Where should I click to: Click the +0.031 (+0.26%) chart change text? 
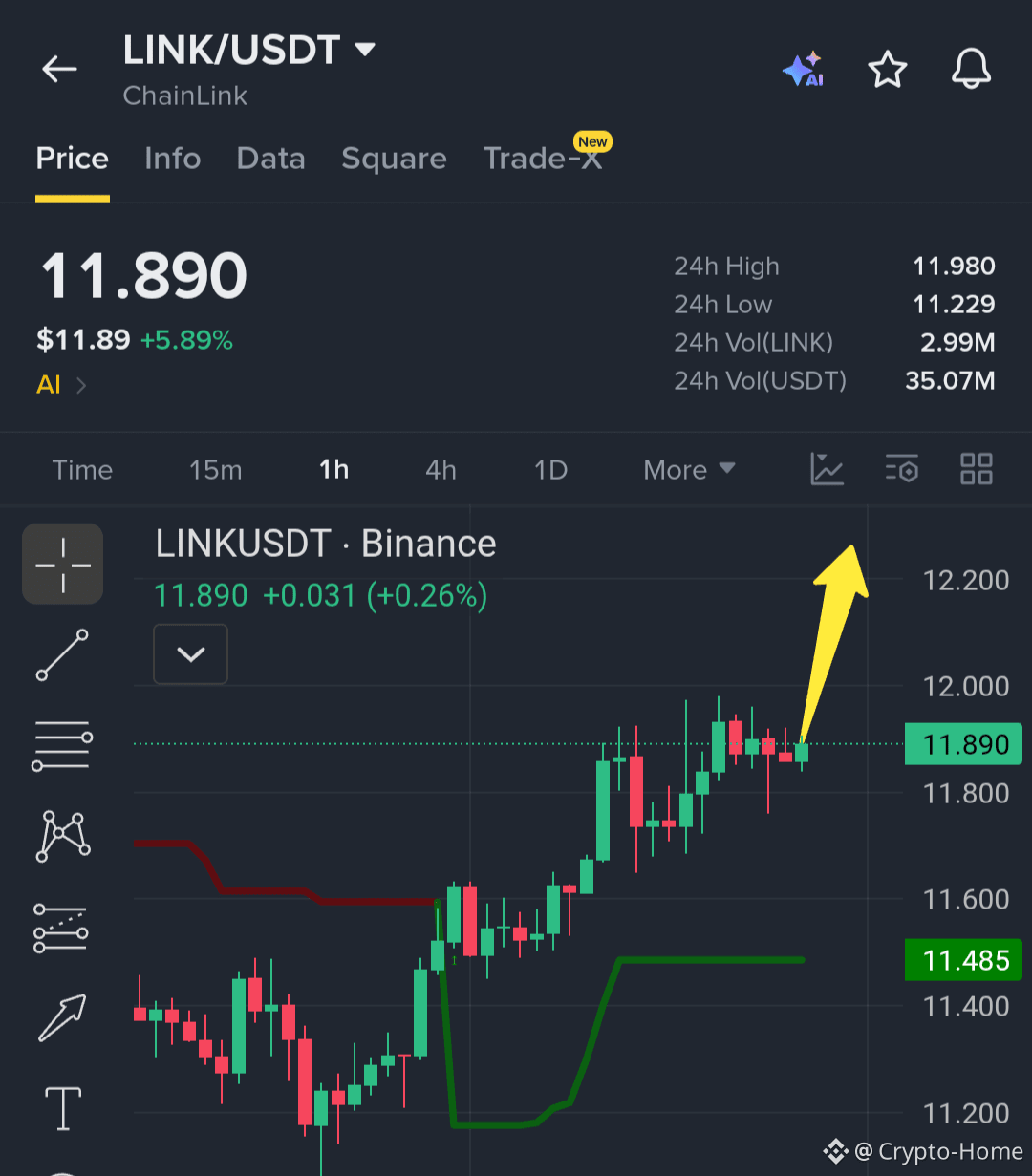pyautogui.click(x=375, y=596)
